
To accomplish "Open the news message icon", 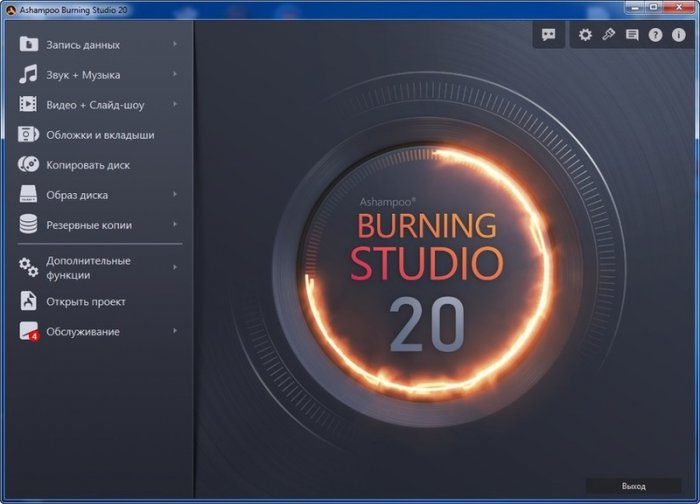I will tap(632, 34).
